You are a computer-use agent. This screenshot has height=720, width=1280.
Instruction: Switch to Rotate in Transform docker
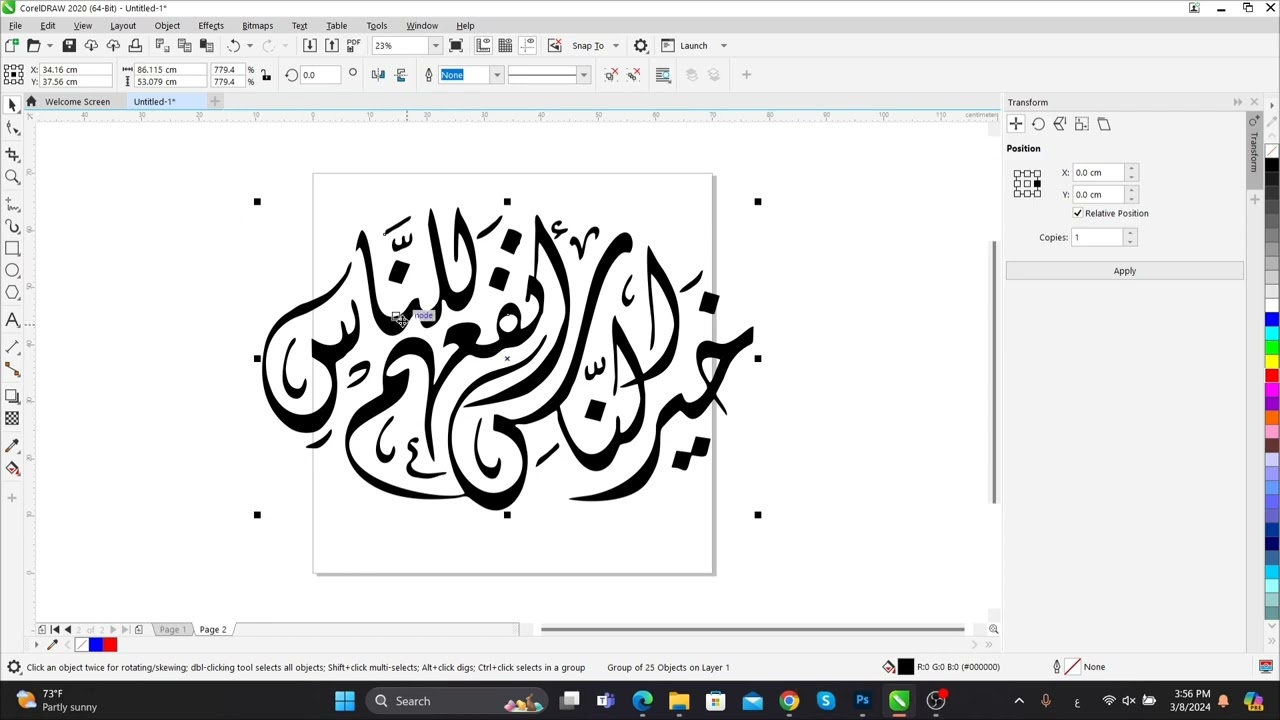1038,124
